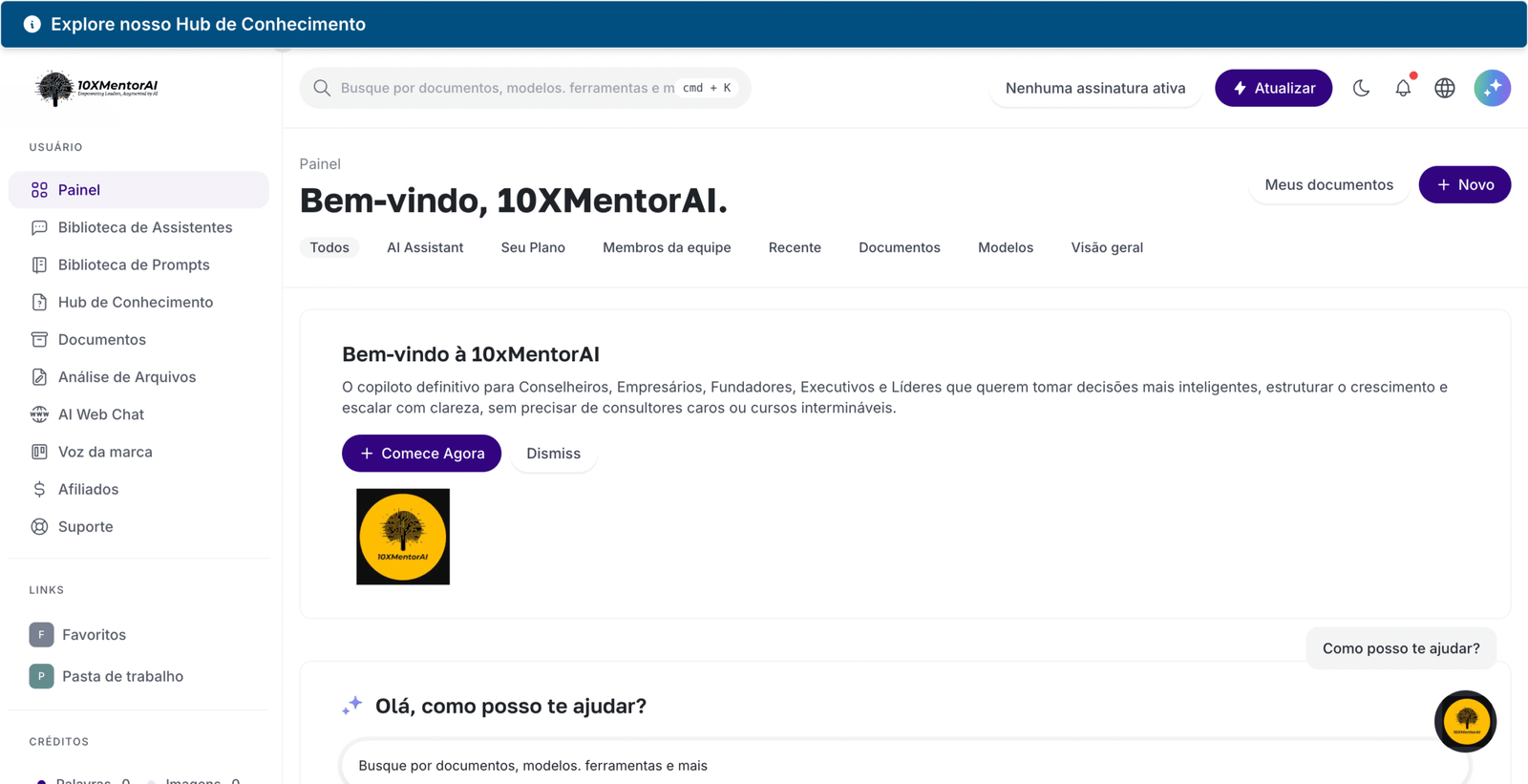
Task: Click the top search input field
Action: (x=525, y=88)
